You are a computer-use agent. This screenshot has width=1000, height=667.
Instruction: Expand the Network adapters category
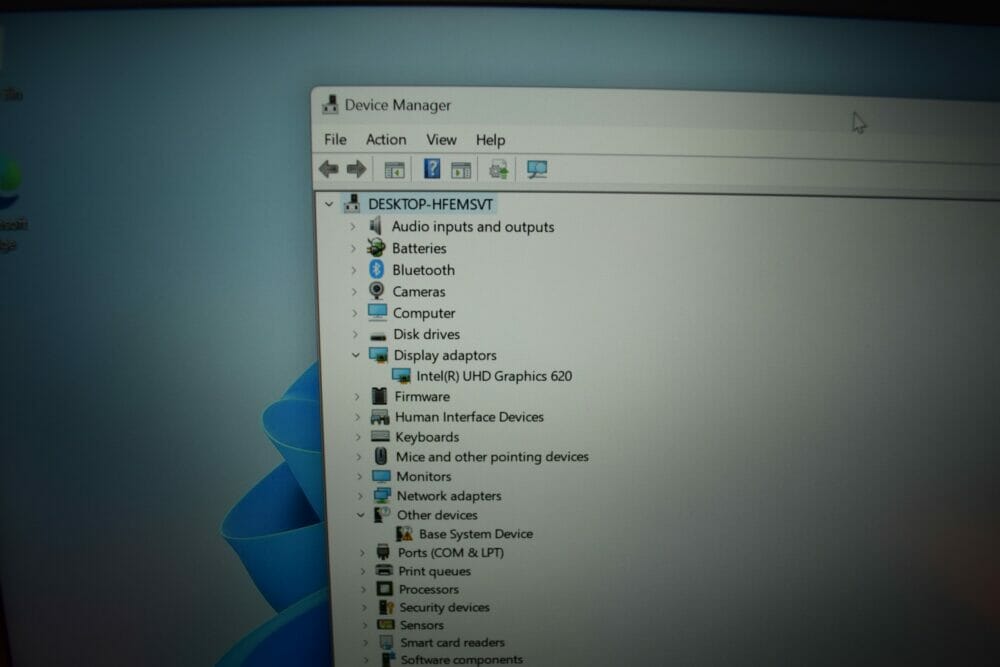coord(360,495)
